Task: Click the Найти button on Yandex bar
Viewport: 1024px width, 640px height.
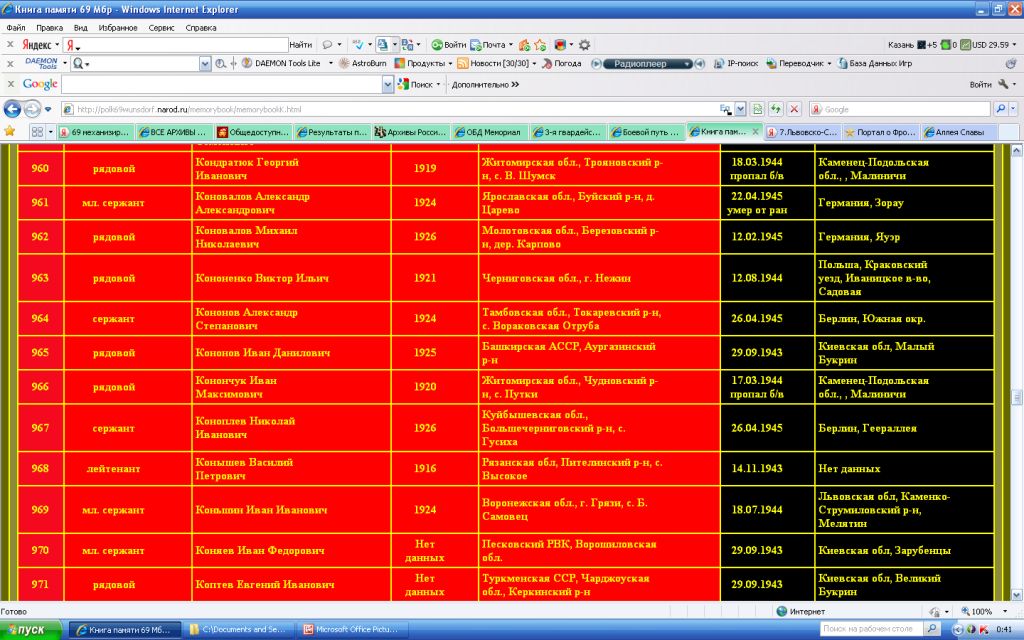Action: (300, 45)
